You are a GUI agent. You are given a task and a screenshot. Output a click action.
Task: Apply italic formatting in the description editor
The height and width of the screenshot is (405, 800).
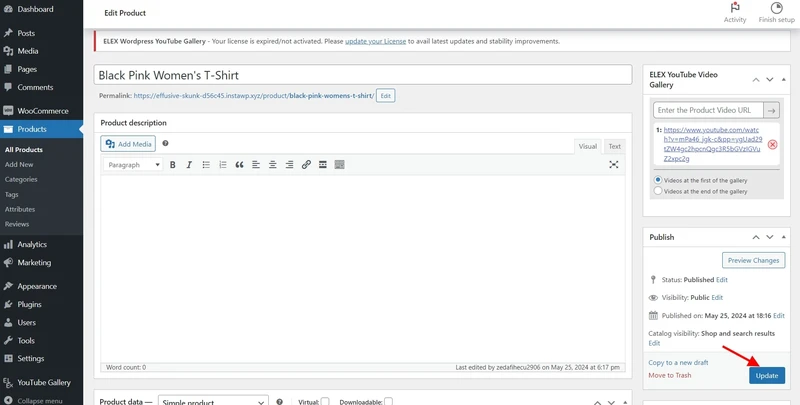point(189,165)
